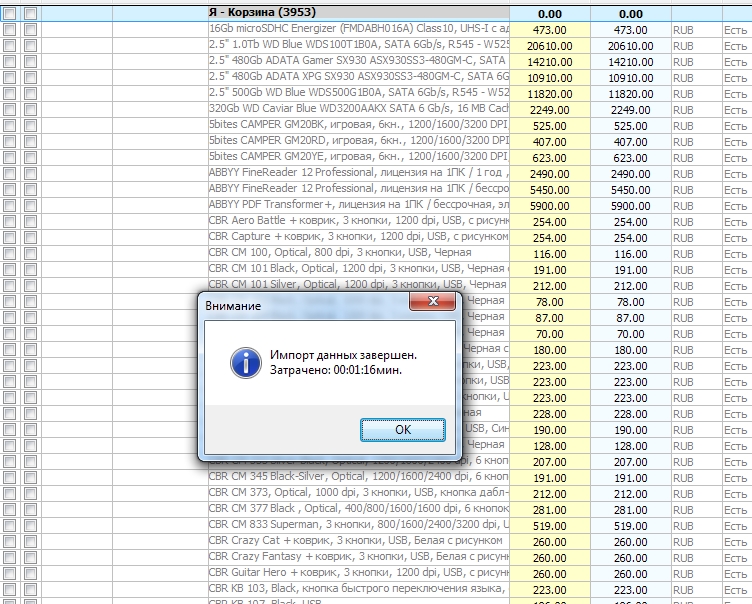Viewport: 752px width, 604px height.
Task: Click yellow-column price 2249.00
Action: click(550, 110)
